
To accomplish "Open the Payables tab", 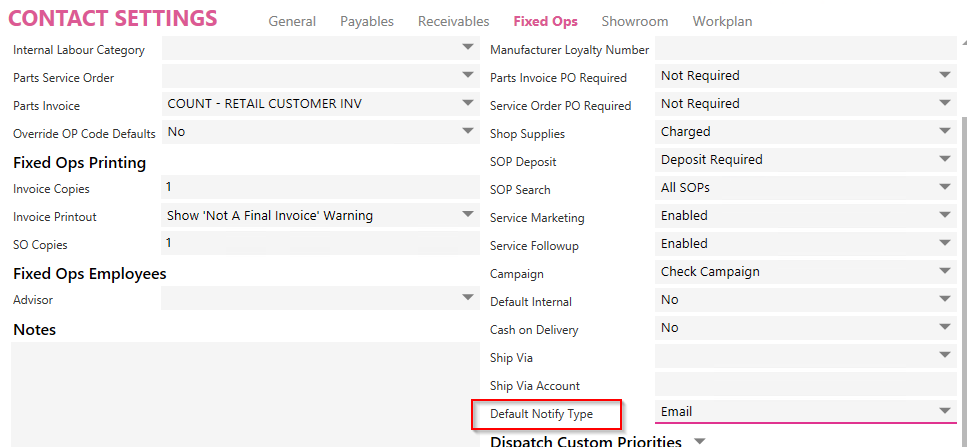I will click(367, 21).
